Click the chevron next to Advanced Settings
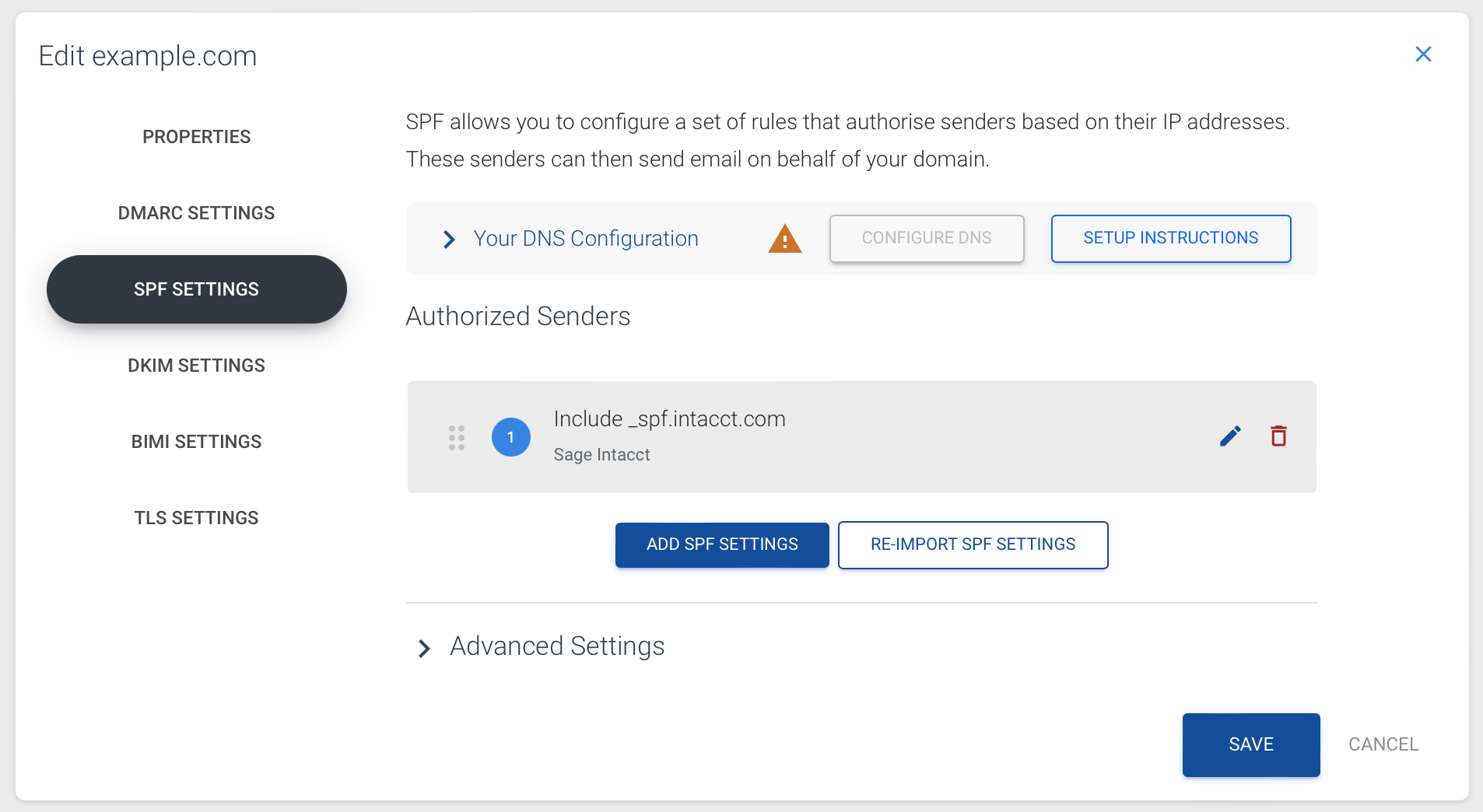 [x=423, y=648]
